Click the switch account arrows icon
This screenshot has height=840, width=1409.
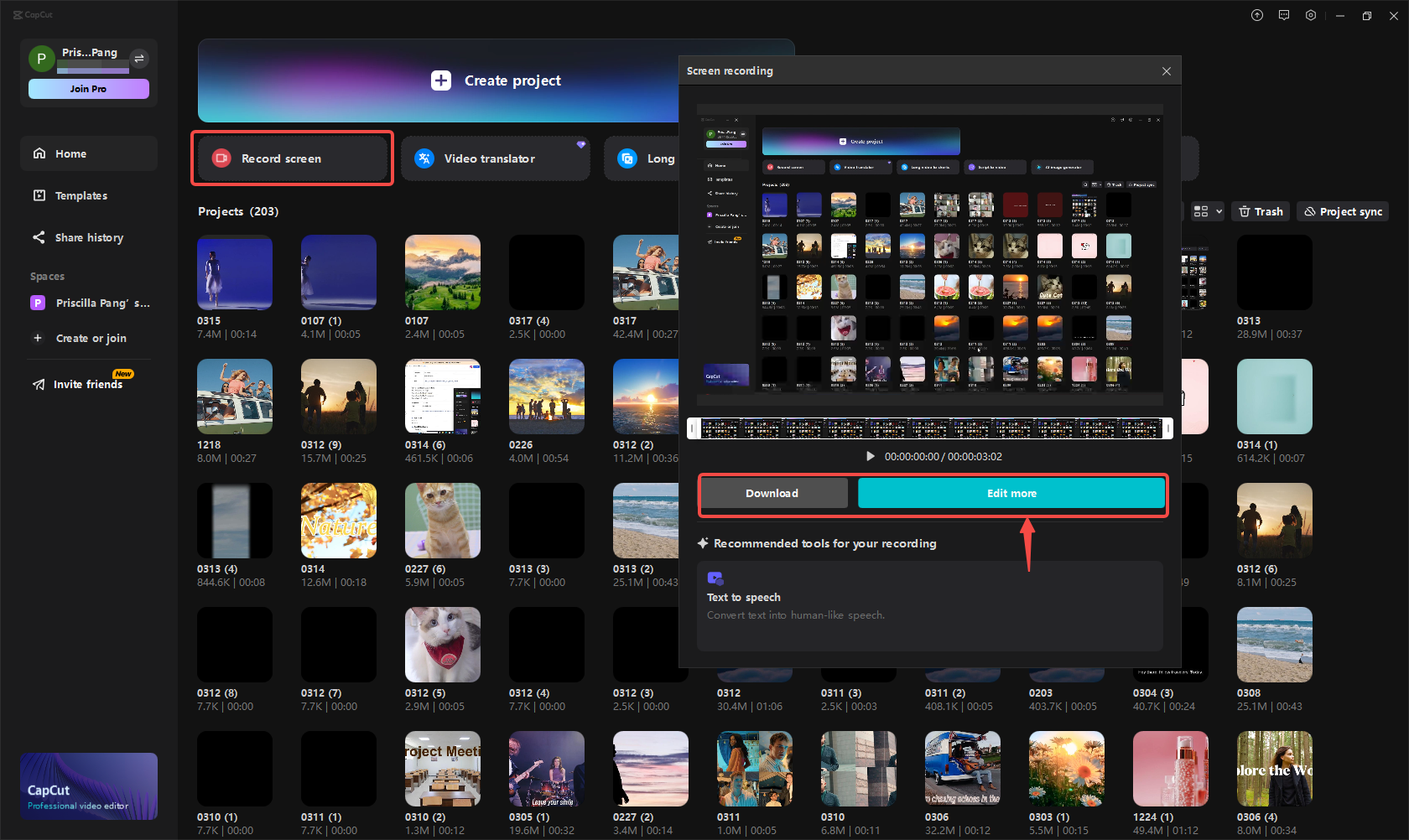click(x=139, y=58)
